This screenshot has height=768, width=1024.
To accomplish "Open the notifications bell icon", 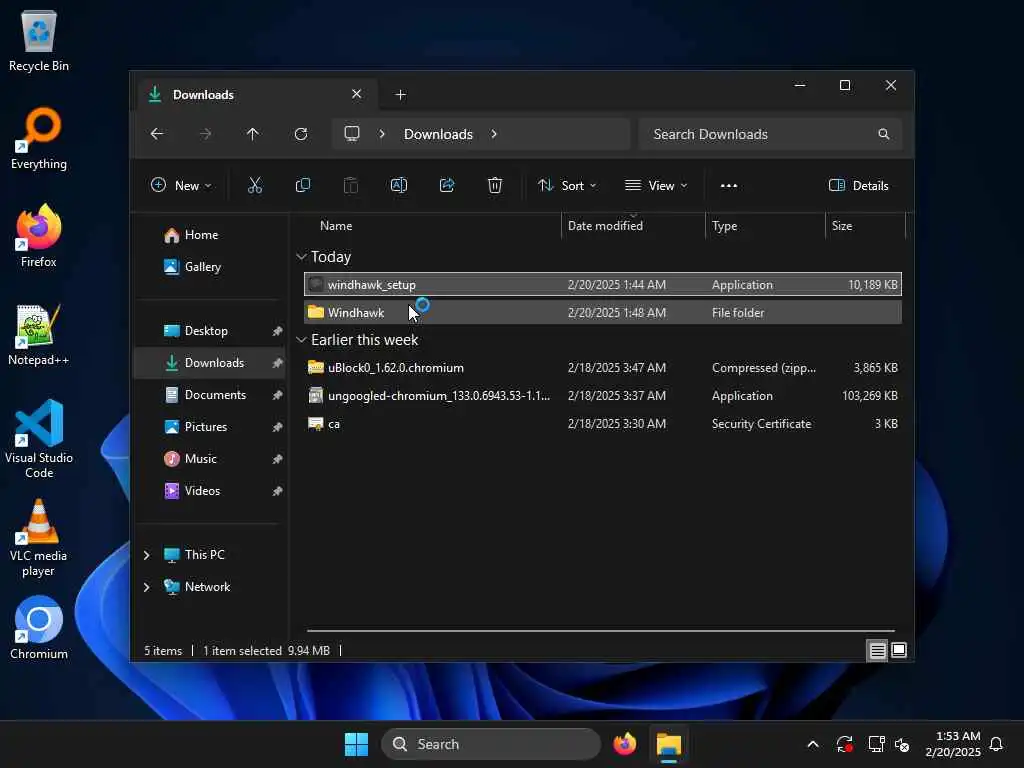I will tap(997, 744).
